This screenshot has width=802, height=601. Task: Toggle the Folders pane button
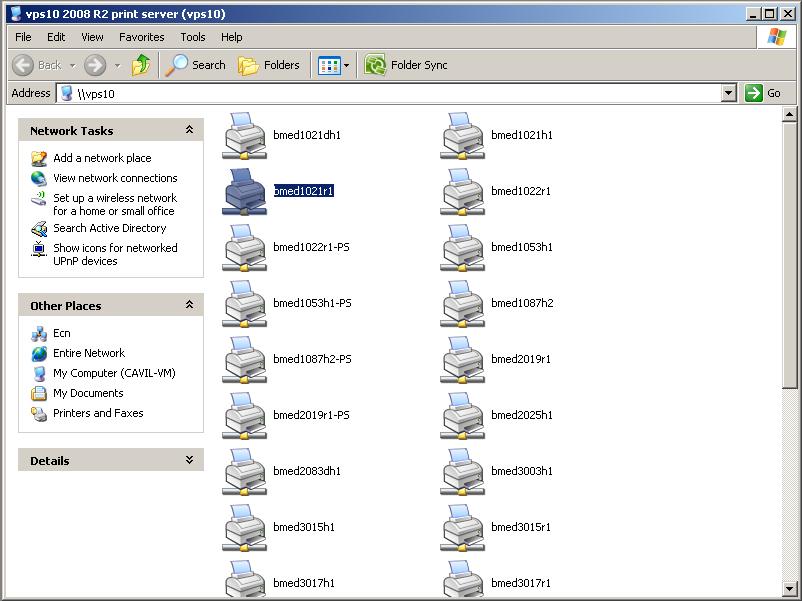click(269, 65)
